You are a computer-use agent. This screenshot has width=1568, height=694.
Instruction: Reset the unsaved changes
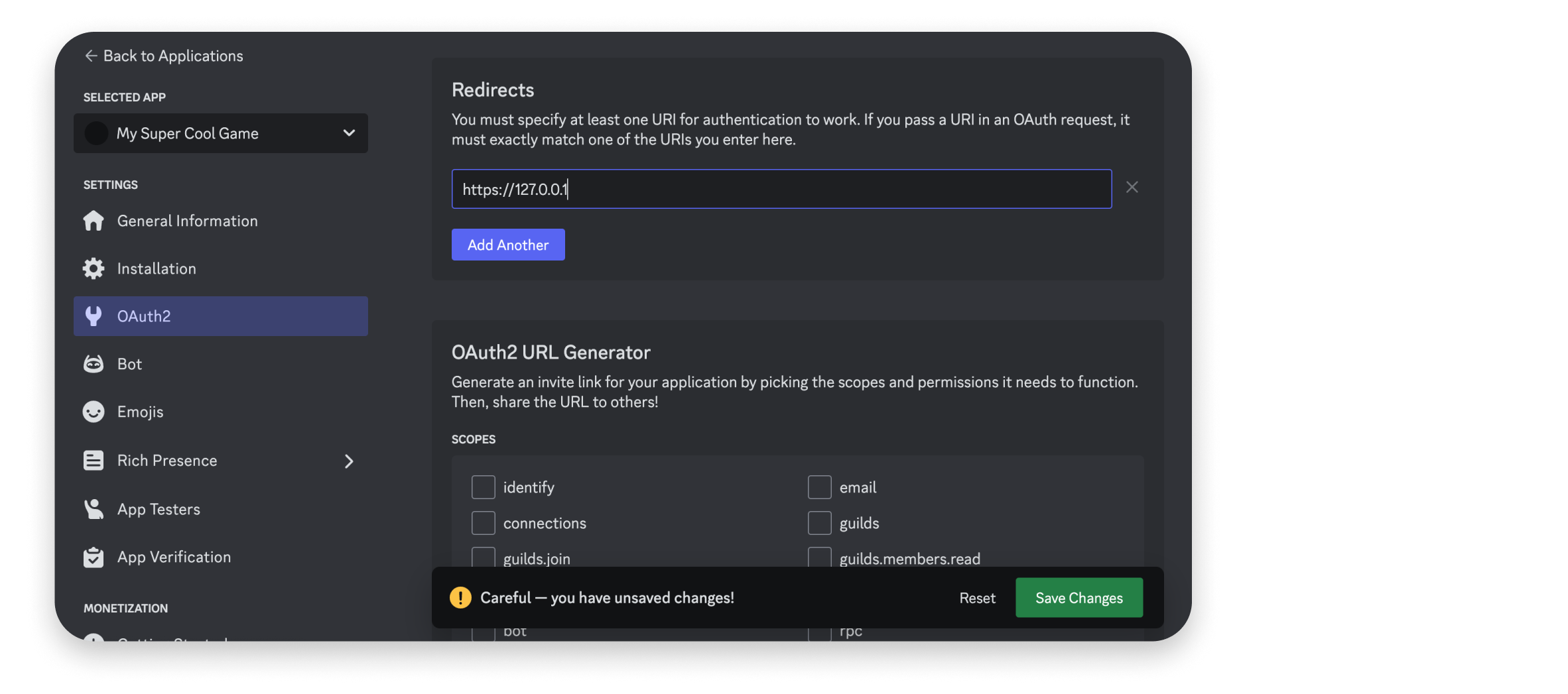pyautogui.click(x=977, y=598)
